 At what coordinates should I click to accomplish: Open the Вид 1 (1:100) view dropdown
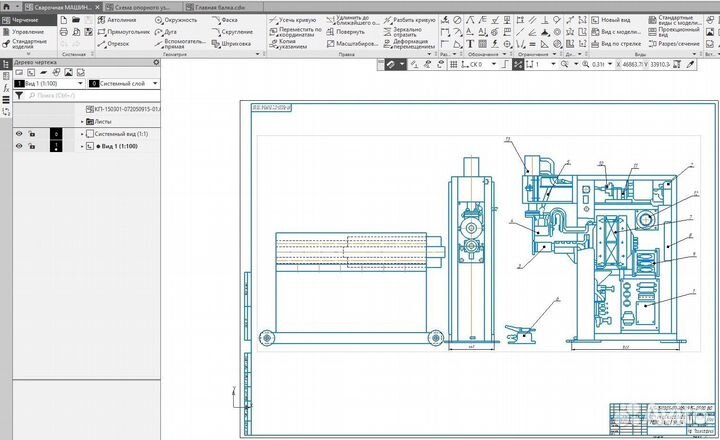tap(78, 84)
